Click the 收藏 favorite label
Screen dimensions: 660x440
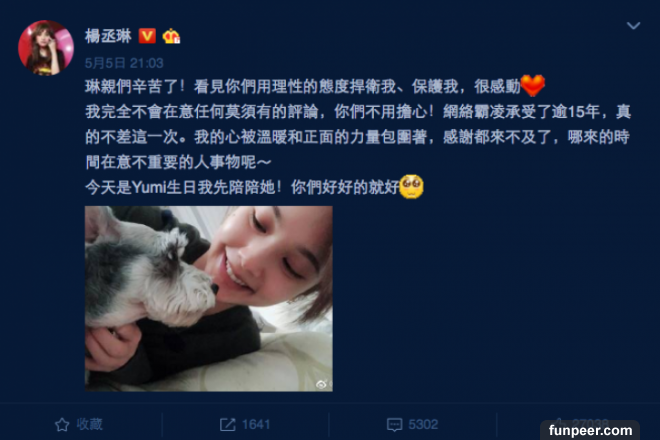[x=89, y=424]
